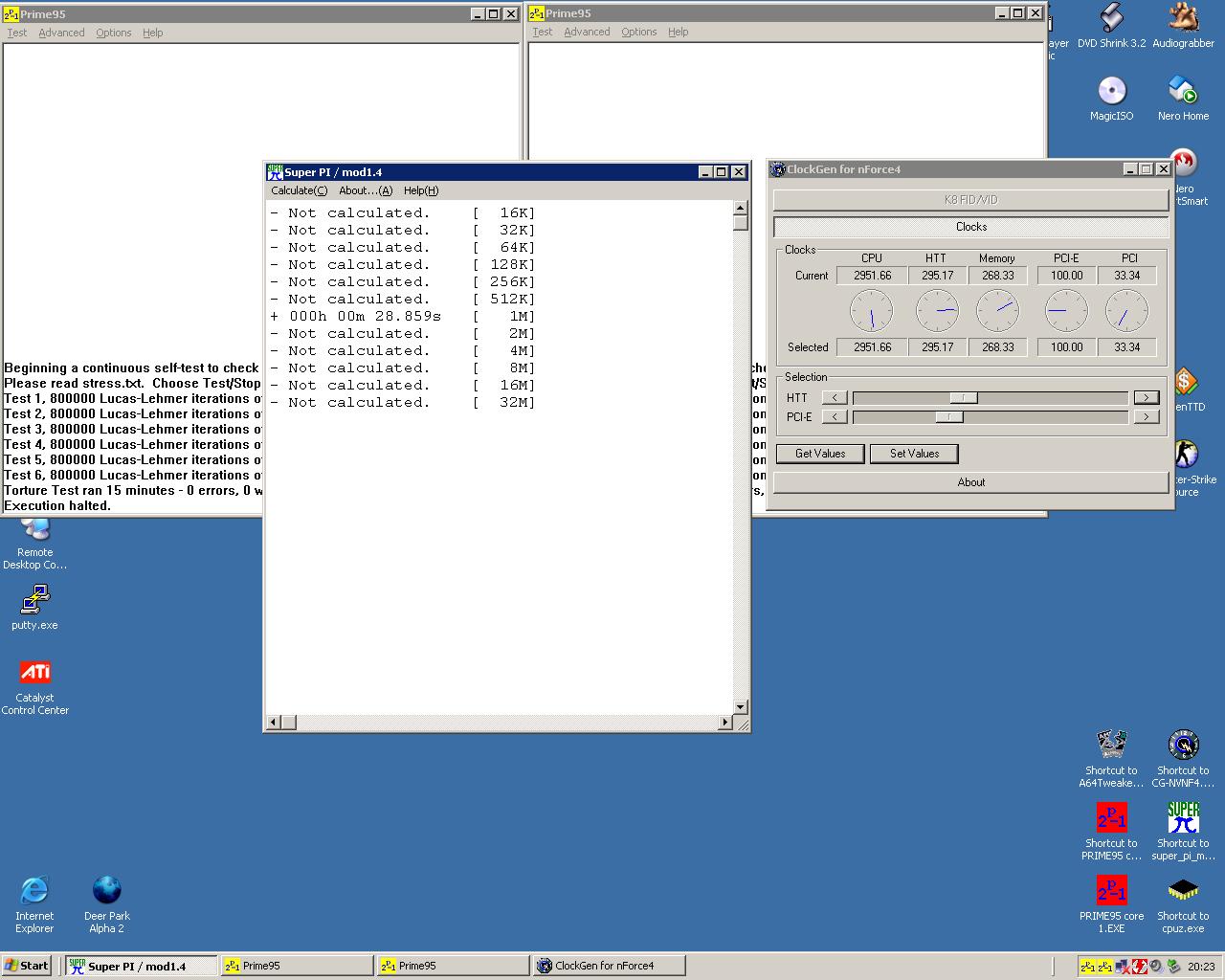1225x980 pixels.
Task: Open the Audiograbber desktop icon
Action: pos(1183,19)
